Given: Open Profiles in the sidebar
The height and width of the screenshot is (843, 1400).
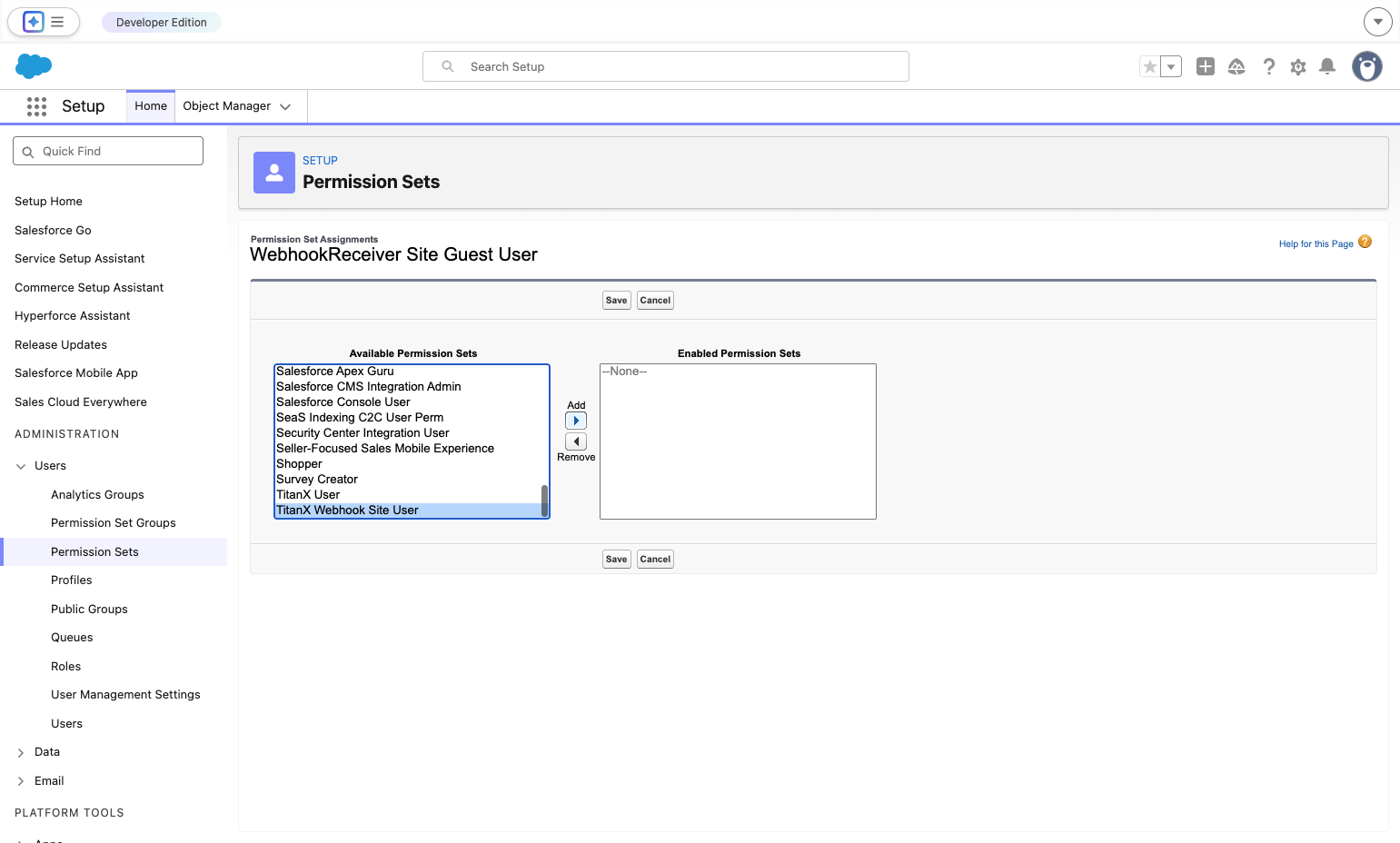Looking at the screenshot, I should pos(72,580).
